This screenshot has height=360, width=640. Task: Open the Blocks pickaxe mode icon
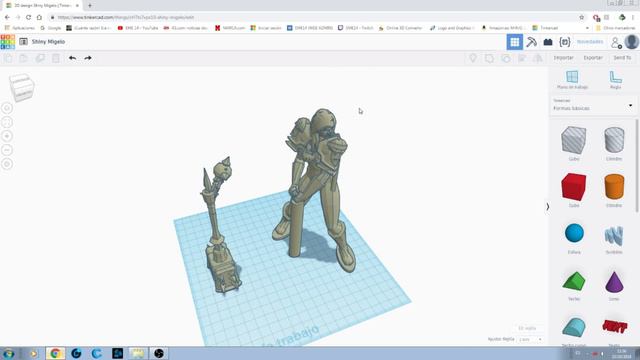coord(531,42)
